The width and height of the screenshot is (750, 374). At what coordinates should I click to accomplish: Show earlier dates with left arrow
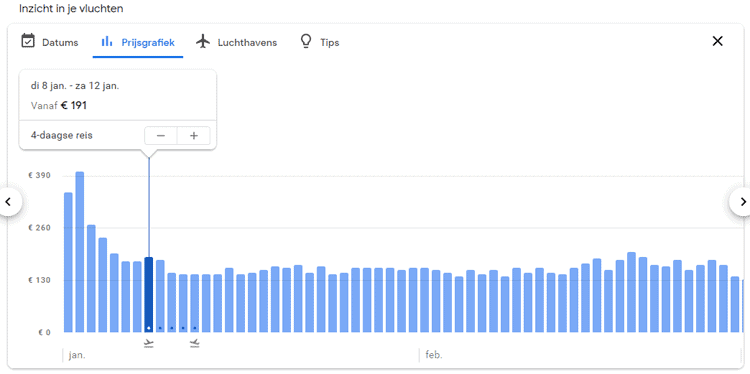8,202
